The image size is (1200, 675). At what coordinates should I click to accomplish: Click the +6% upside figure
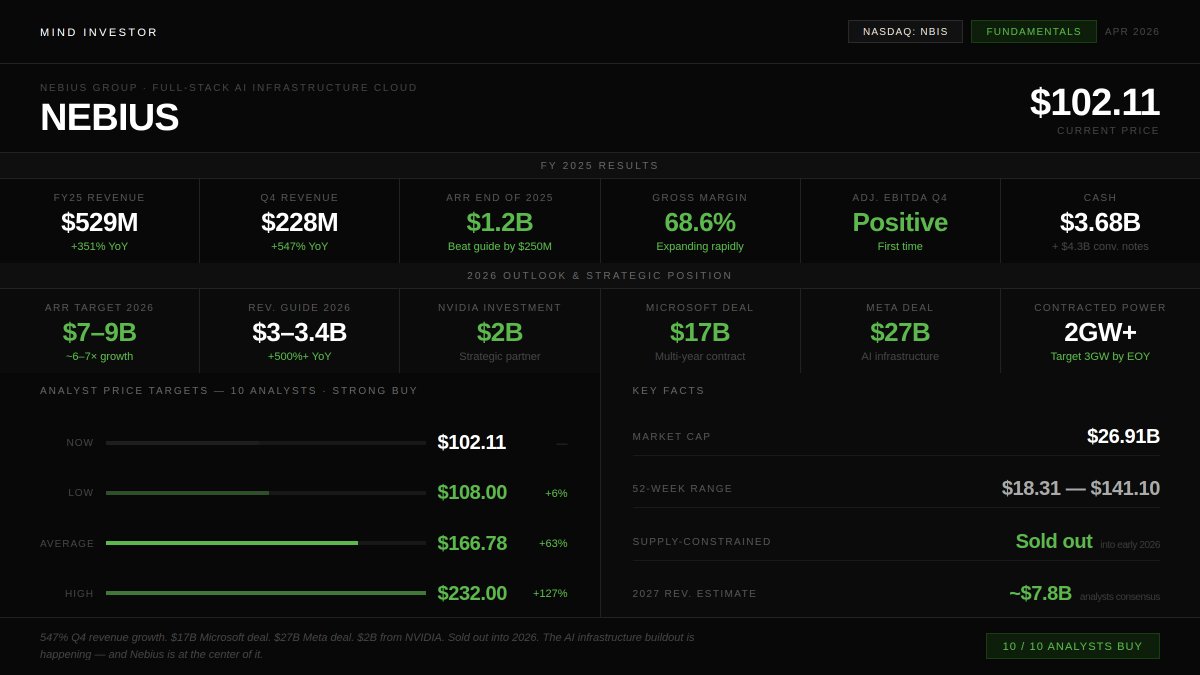(x=556, y=493)
